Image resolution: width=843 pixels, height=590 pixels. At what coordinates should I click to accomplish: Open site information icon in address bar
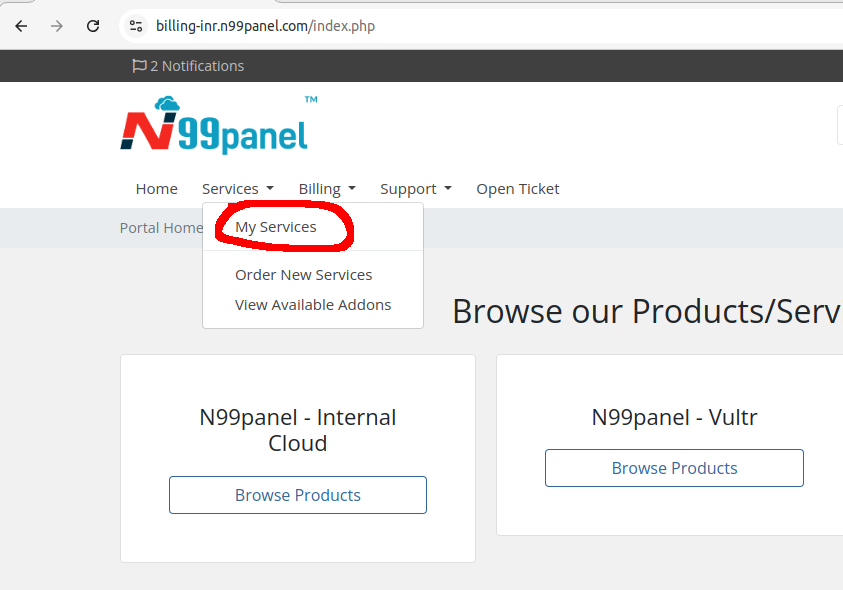tap(137, 26)
